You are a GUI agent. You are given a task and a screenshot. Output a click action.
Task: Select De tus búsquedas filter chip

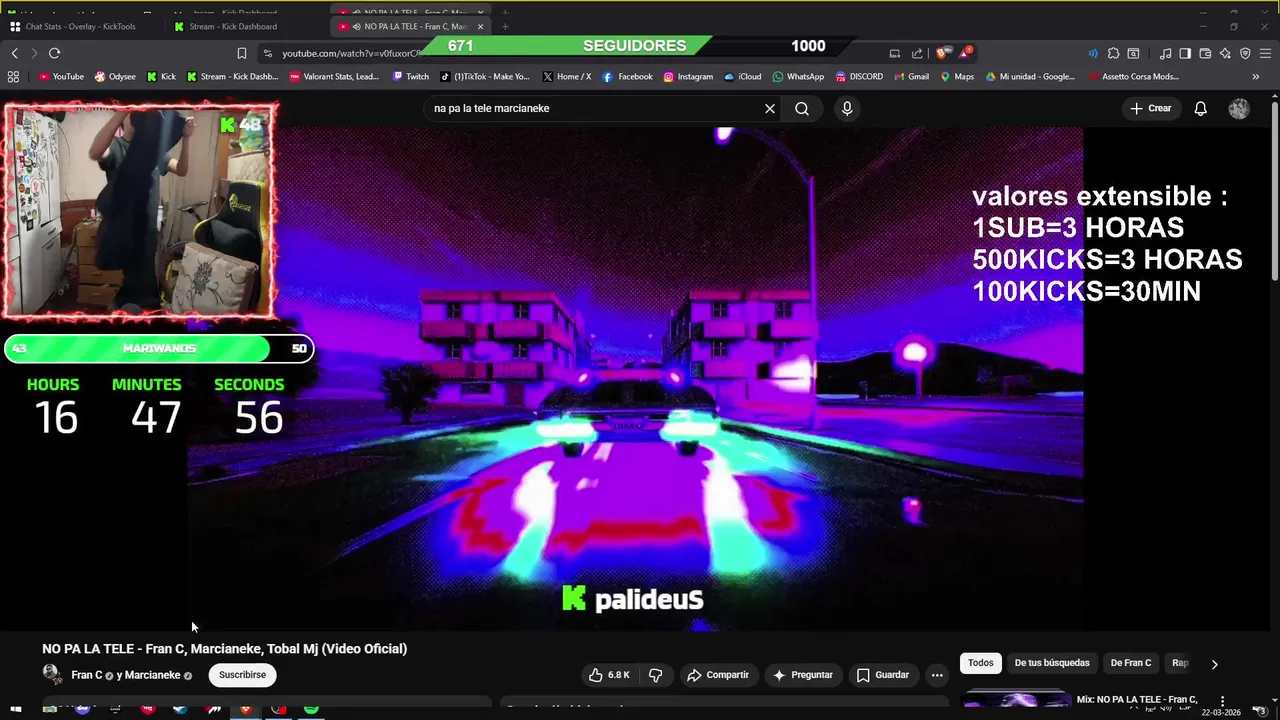coord(1052,663)
